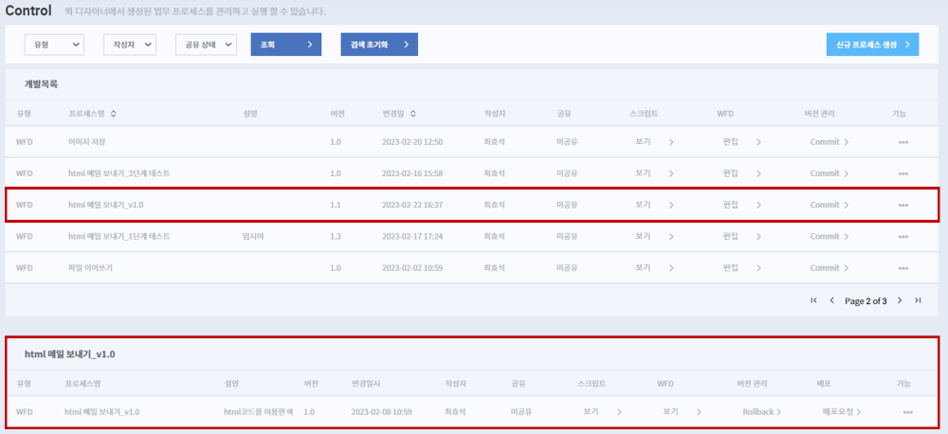Open more options for html 메일 보내기_1단계 테스트
The height and width of the screenshot is (434, 948).
[903, 236]
